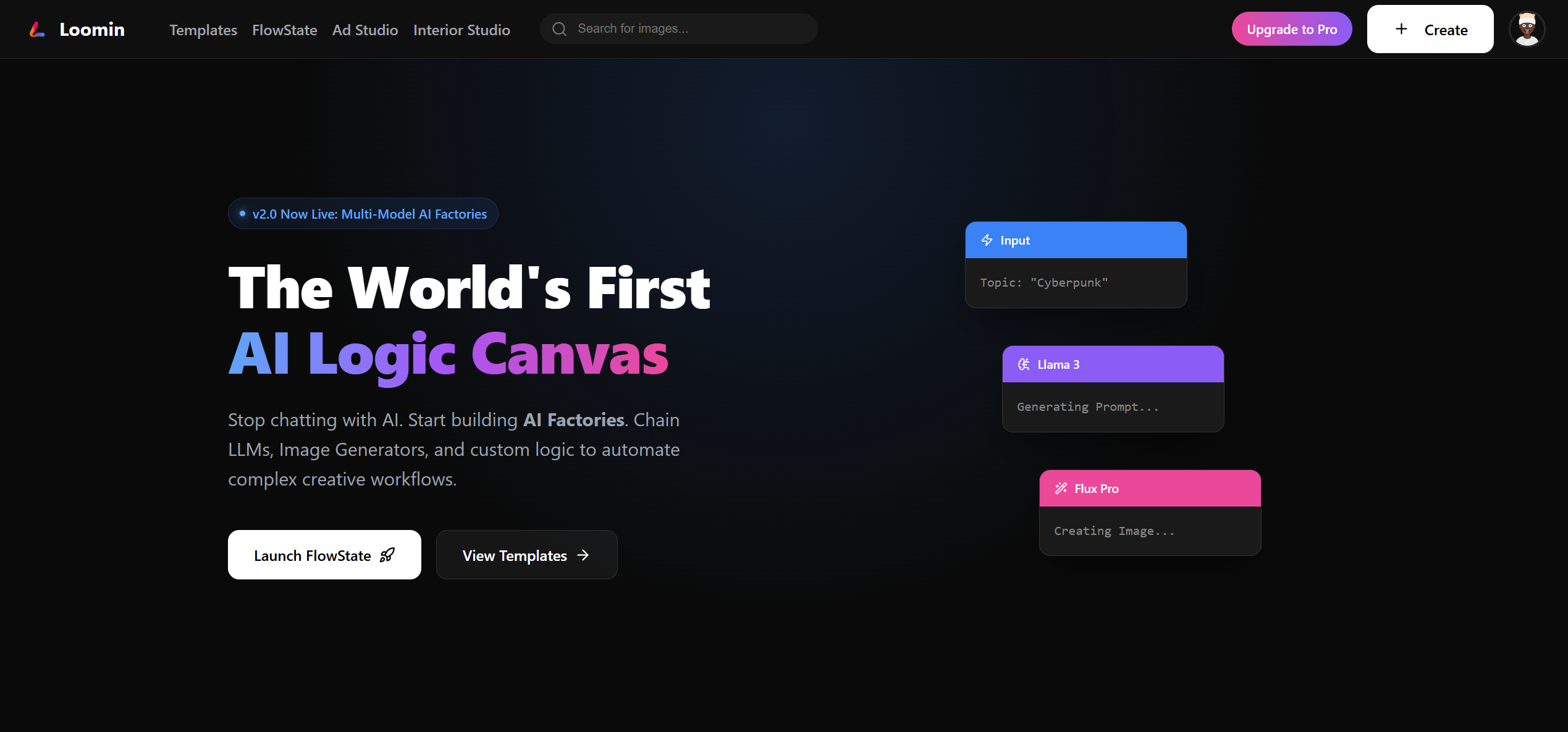
Task: Click the Creating Image node card body
Action: 1150,531
